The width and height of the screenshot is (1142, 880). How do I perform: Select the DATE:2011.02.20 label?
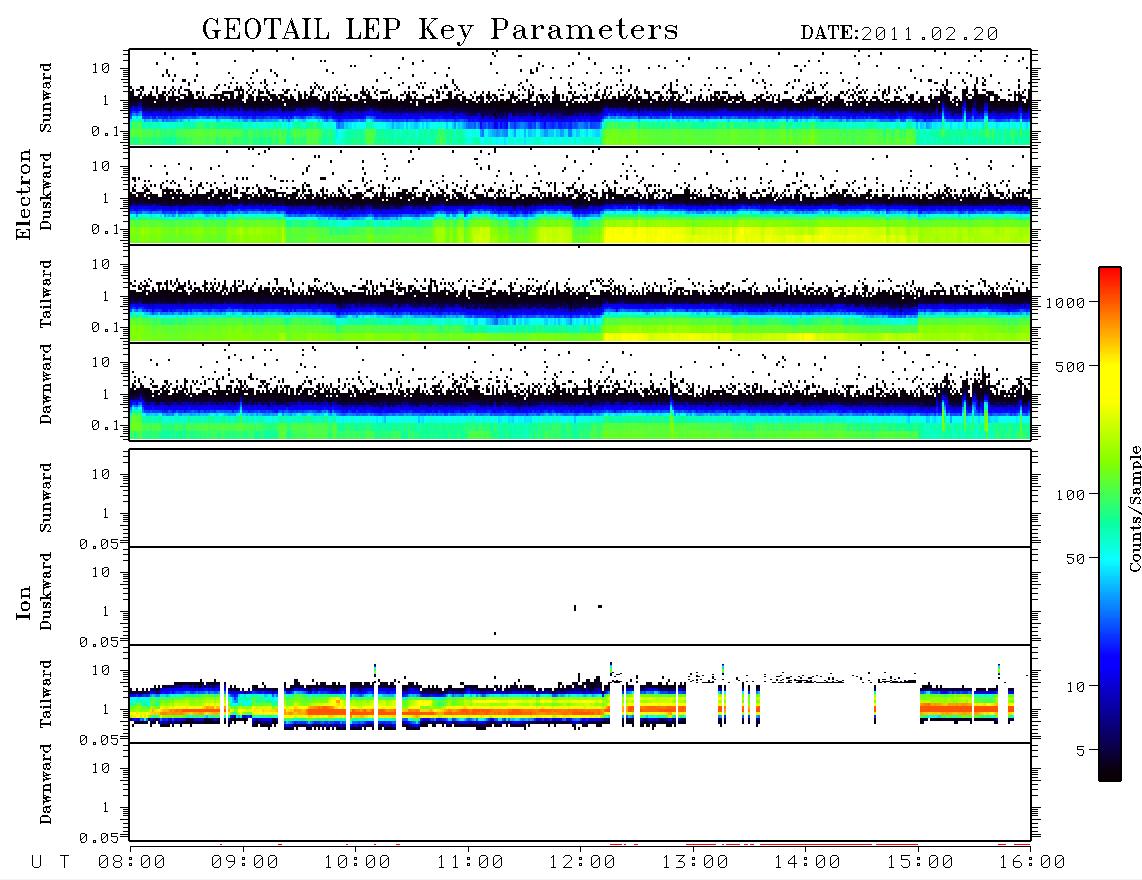click(899, 34)
